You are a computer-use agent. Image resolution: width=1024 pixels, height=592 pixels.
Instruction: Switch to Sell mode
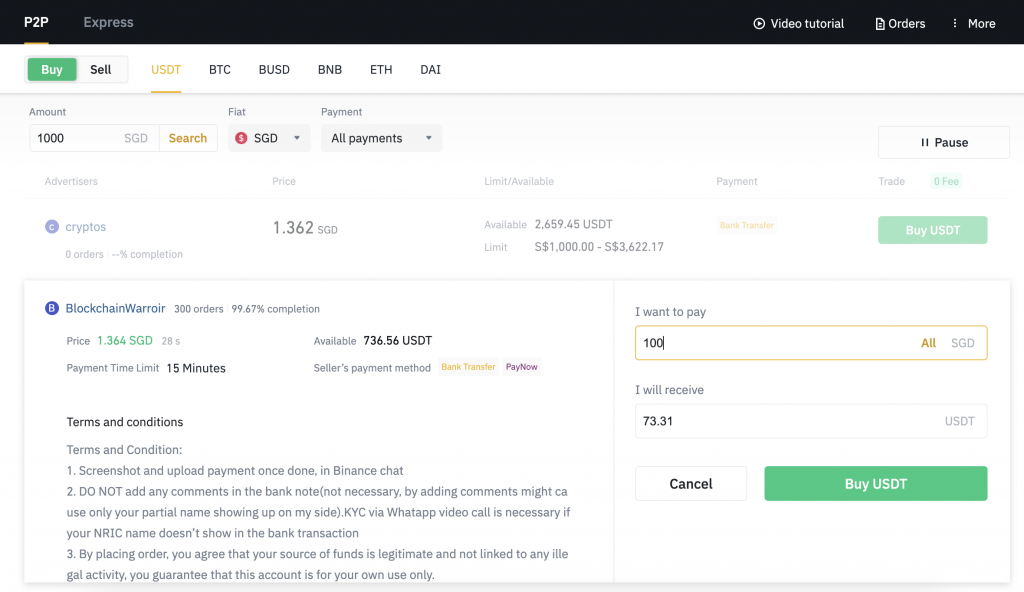pos(101,69)
